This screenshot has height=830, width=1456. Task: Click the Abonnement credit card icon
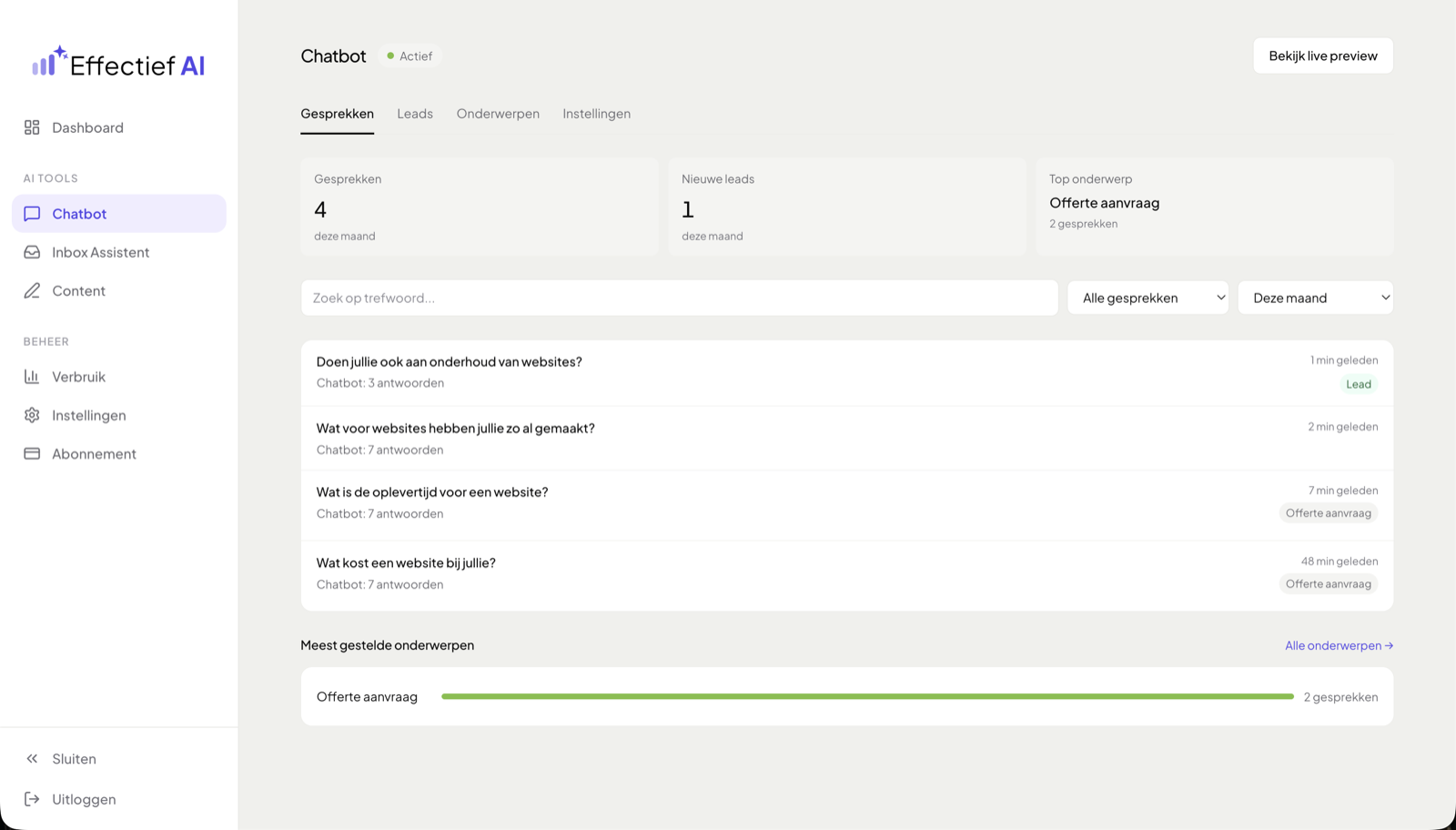coord(32,453)
